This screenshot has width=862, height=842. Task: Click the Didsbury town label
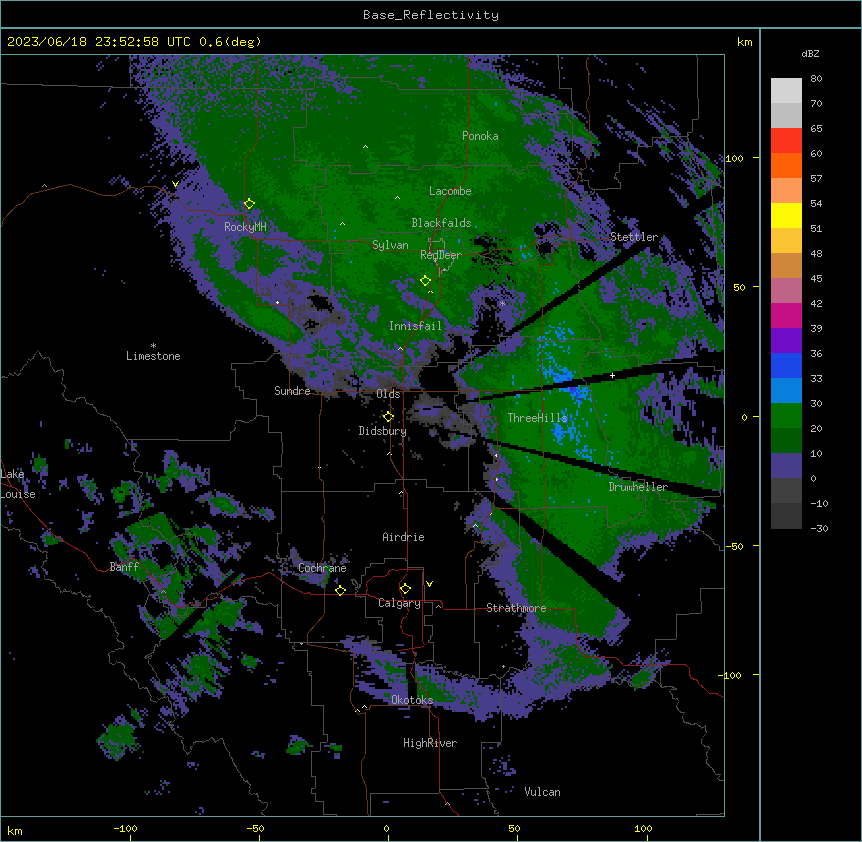tap(383, 431)
